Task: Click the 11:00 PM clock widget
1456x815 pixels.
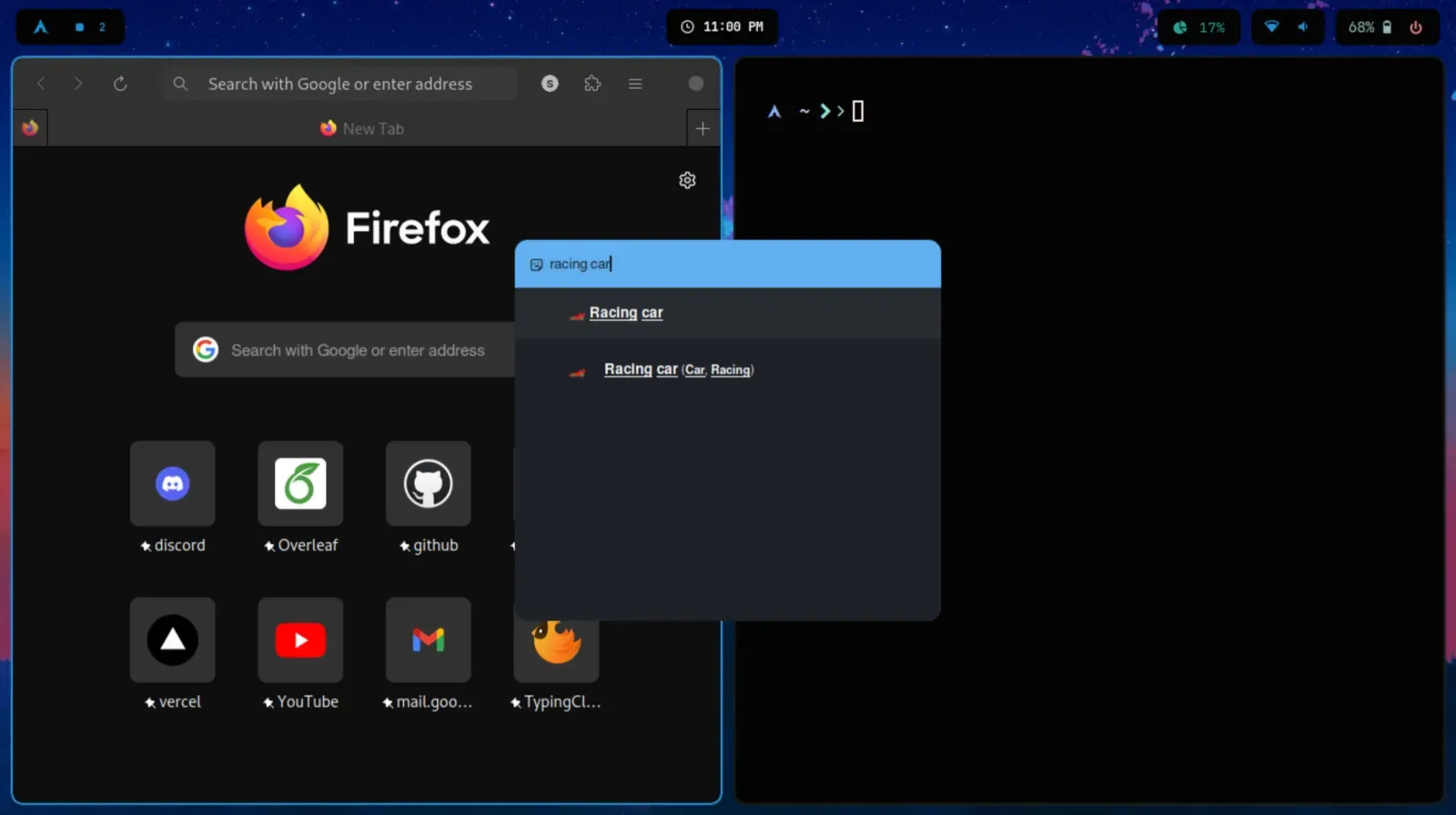Action: tap(723, 27)
